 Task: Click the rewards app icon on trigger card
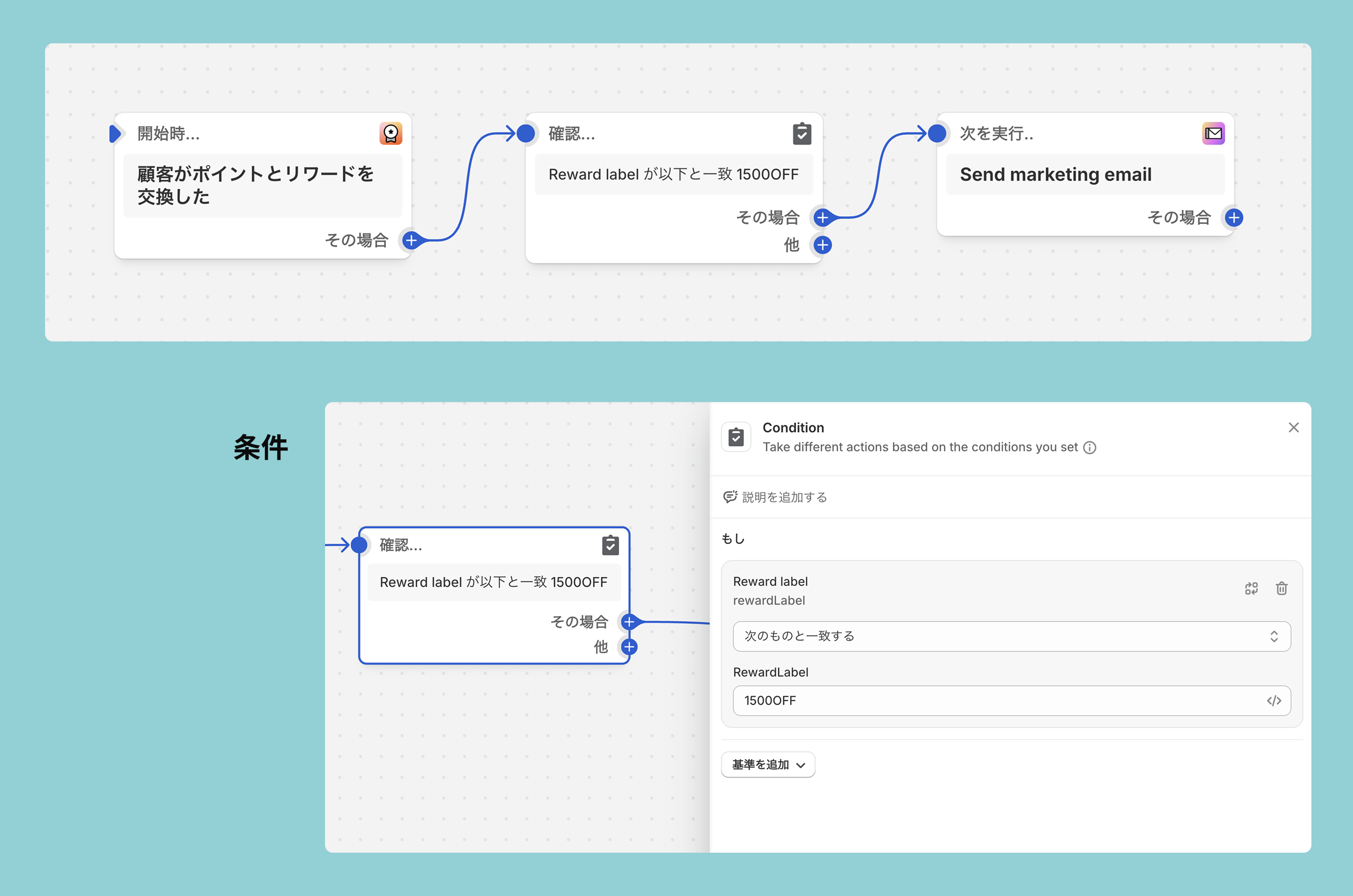[x=390, y=134]
